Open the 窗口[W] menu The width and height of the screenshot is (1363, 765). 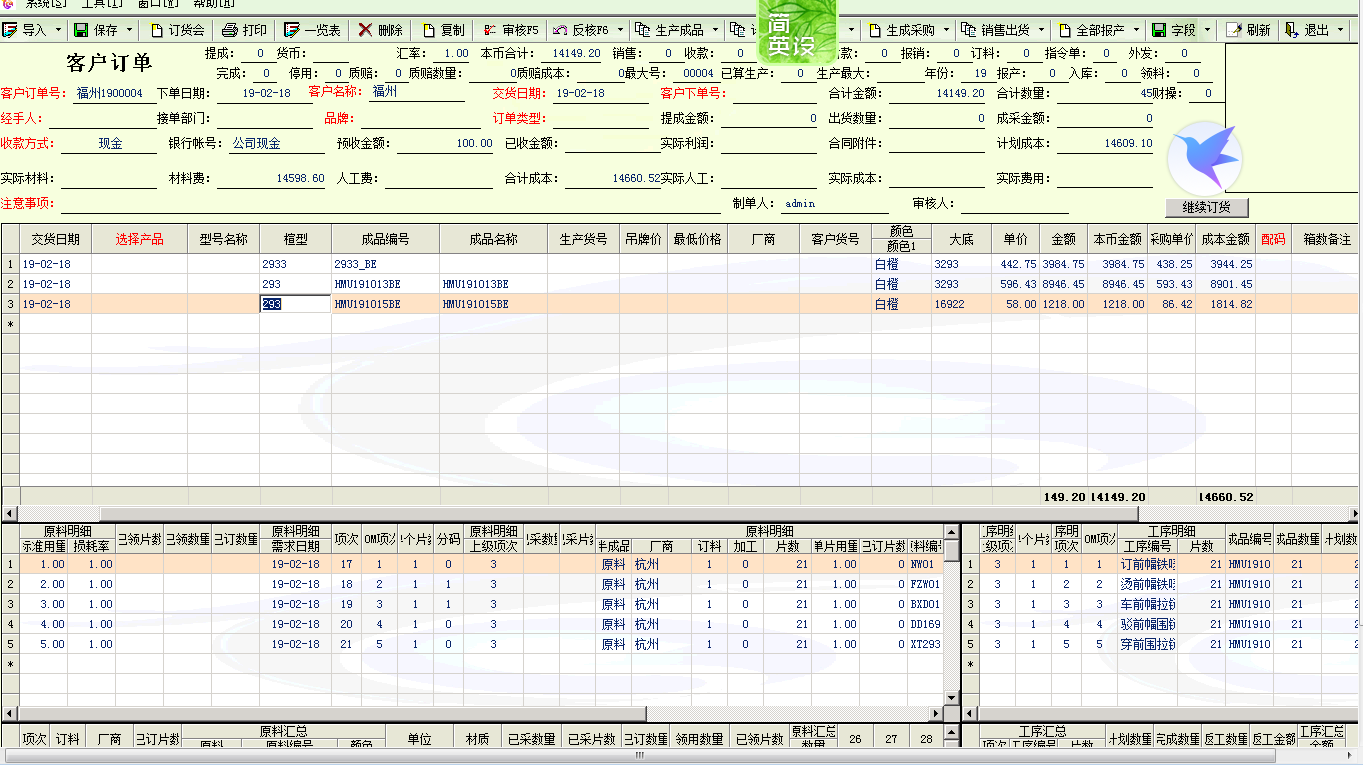tap(158, 4)
